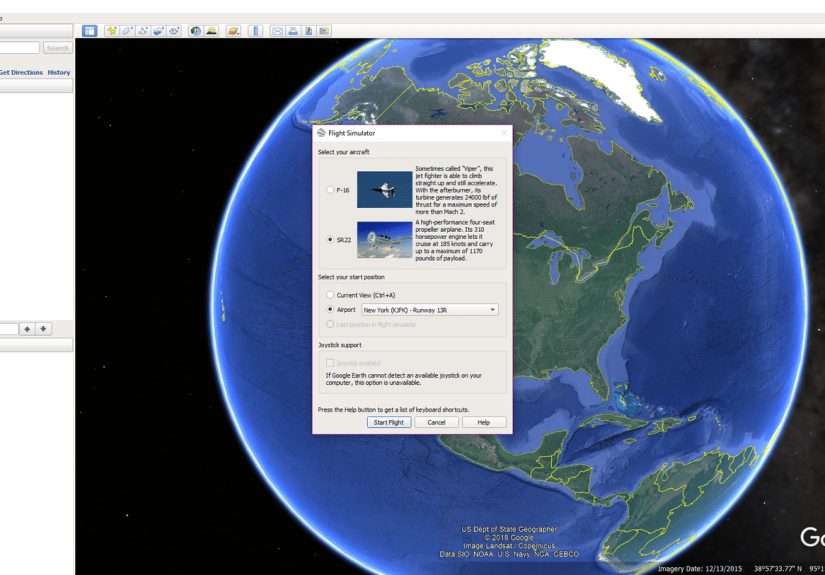Click the Start Flight button
This screenshot has width=825, height=575.
[x=389, y=422]
